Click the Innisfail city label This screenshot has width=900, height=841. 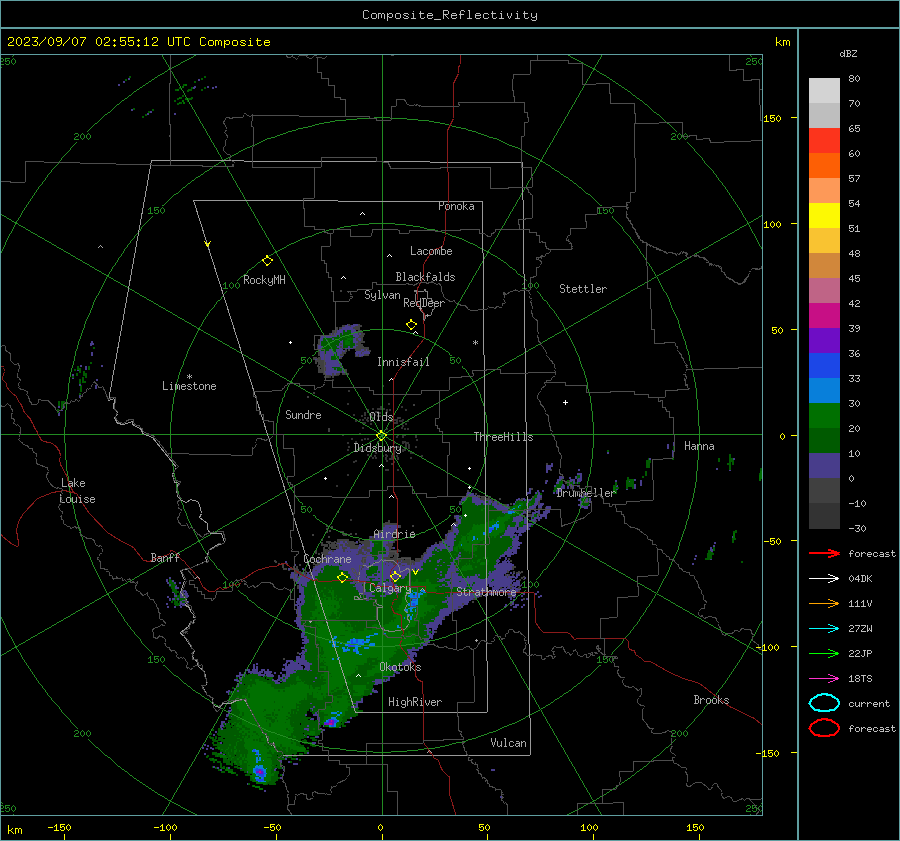pyautogui.click(x=403, y=362)
